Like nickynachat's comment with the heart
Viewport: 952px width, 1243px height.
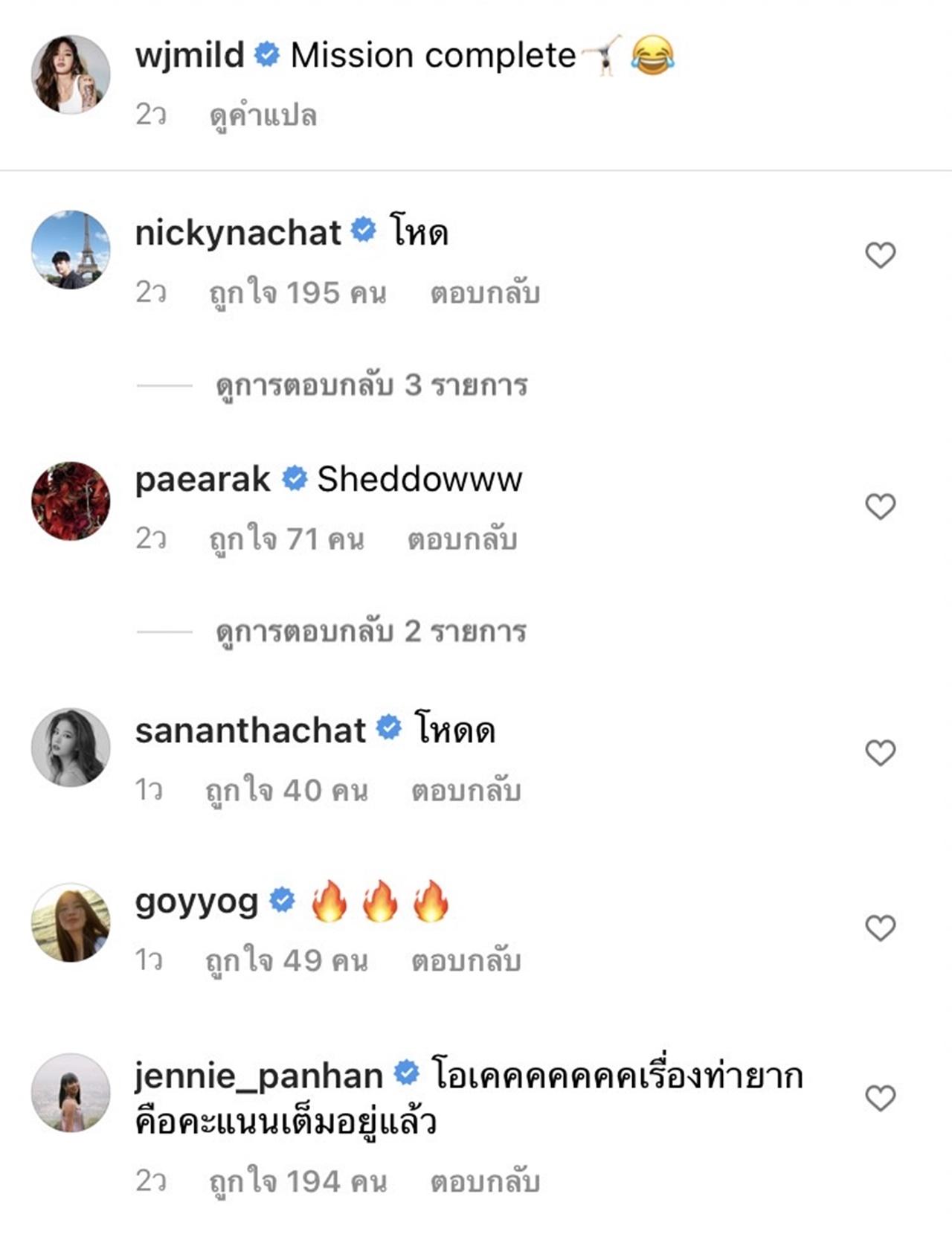(x=880, y=256)
